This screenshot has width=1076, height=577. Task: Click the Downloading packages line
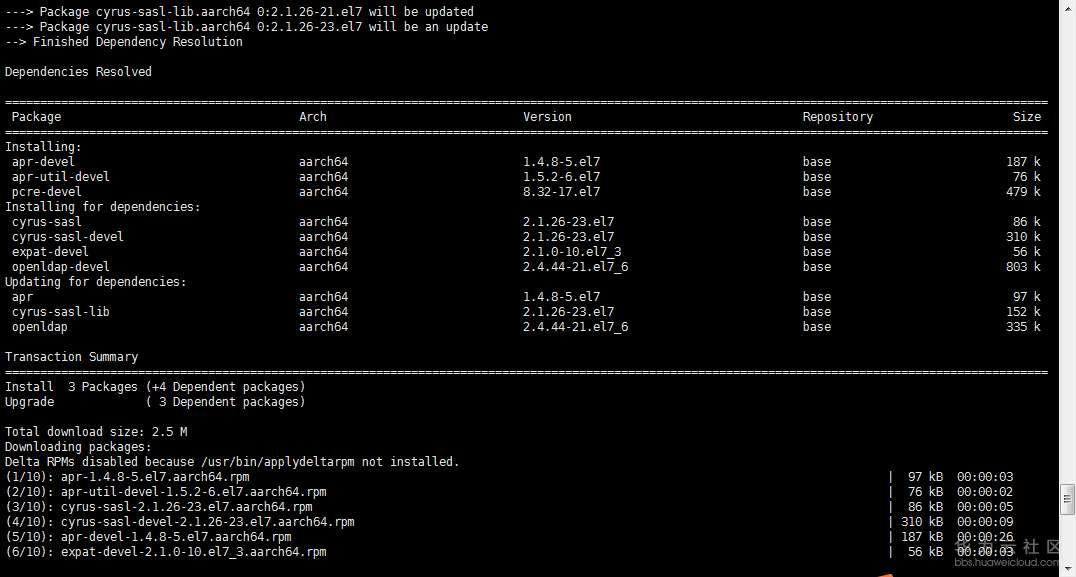[78, 447]
